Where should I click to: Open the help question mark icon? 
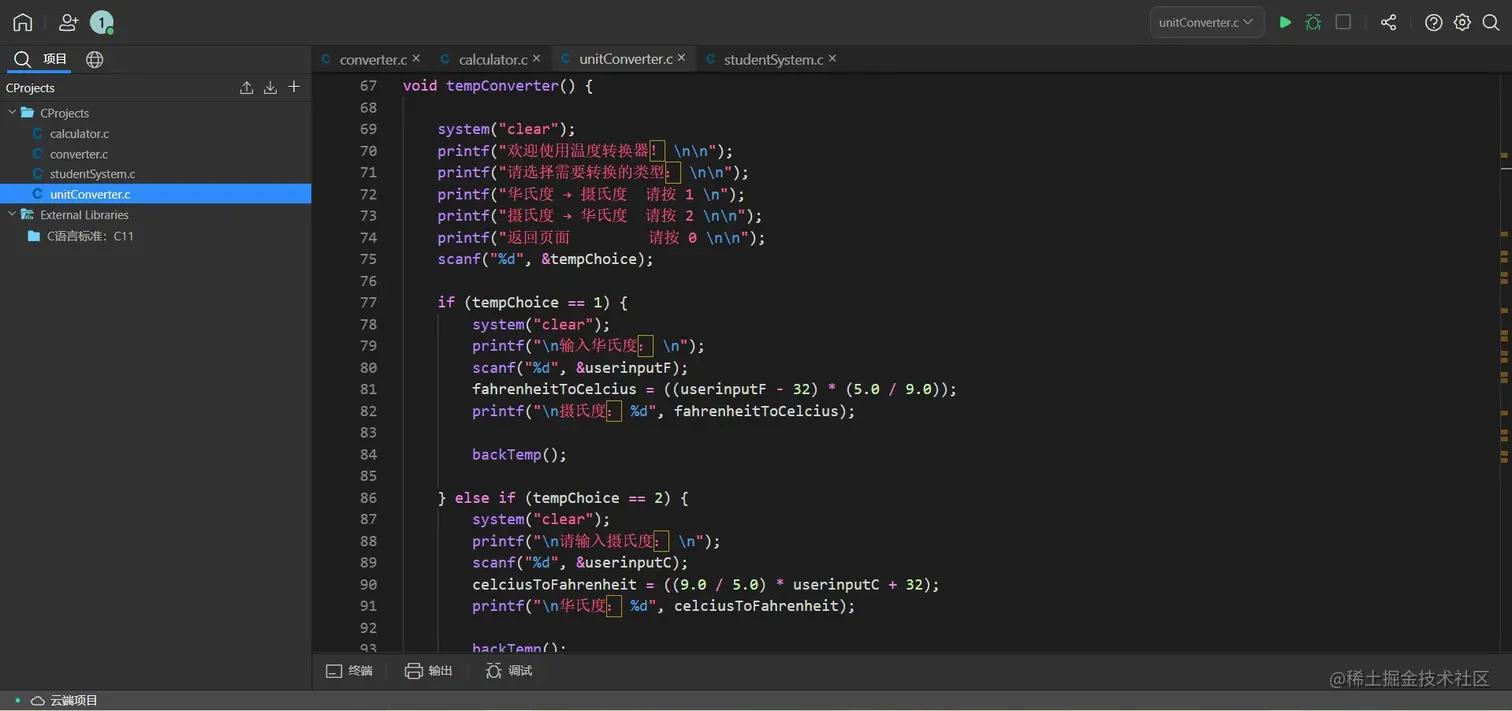point(1433,22)
